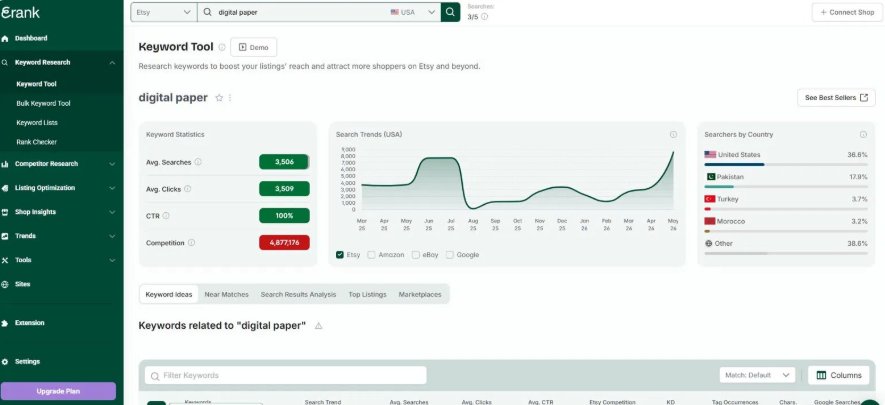Select the Keyword Ideas tab

click(169, 294)
